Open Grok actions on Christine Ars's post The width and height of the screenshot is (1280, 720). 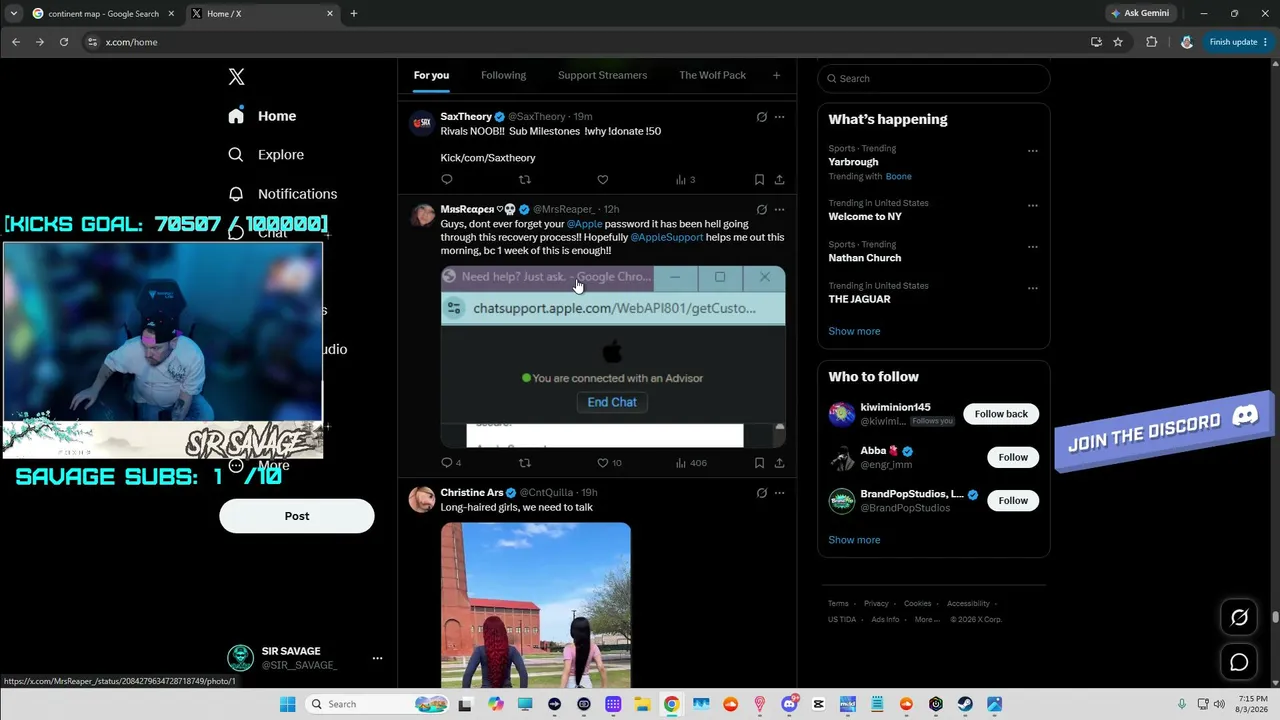pos(761,493)
